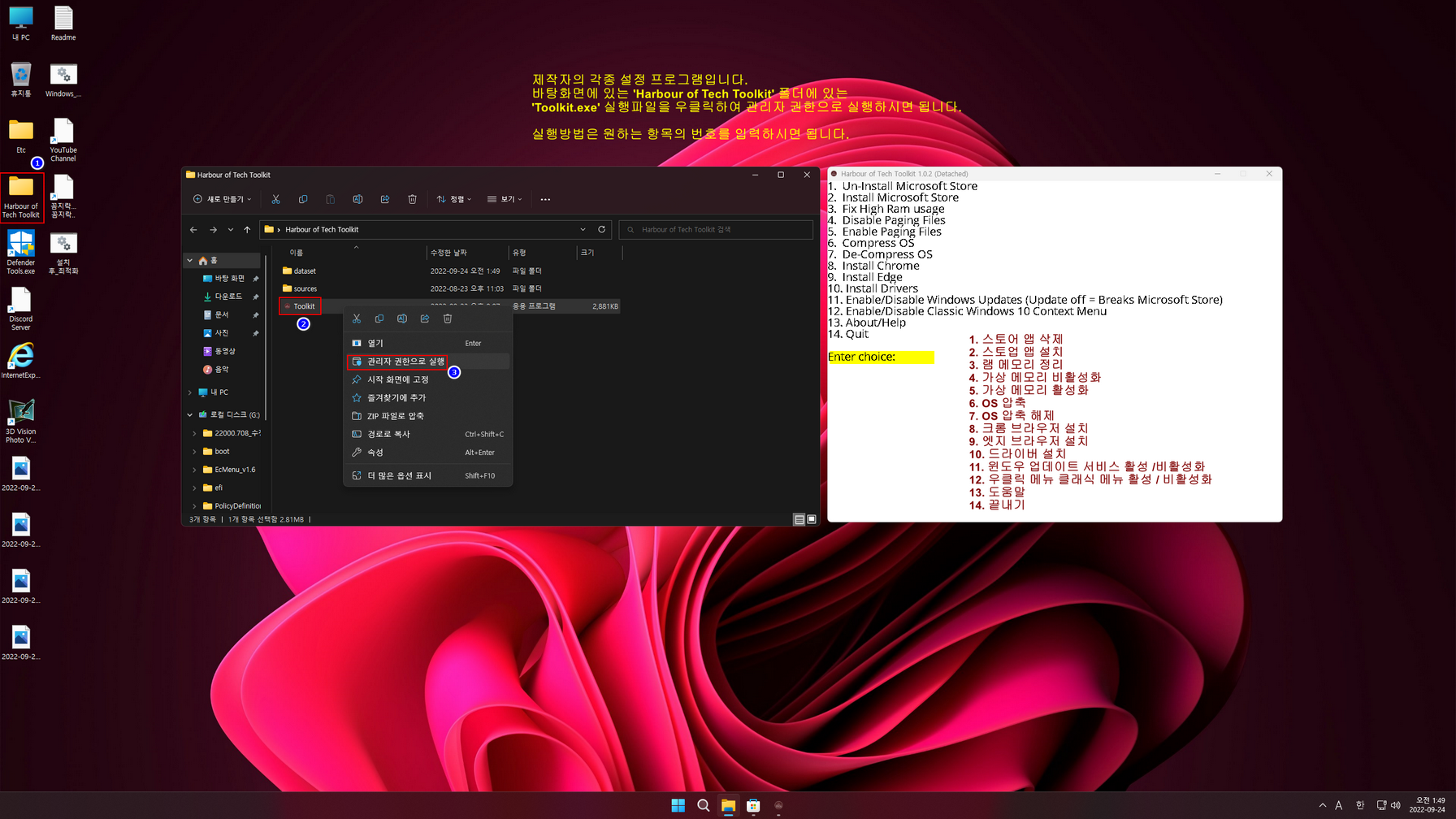The width and height of the screenshot is (1456, 819).
Task: Go forward with the Explorer forward arrow
Action: coord(213,230)
